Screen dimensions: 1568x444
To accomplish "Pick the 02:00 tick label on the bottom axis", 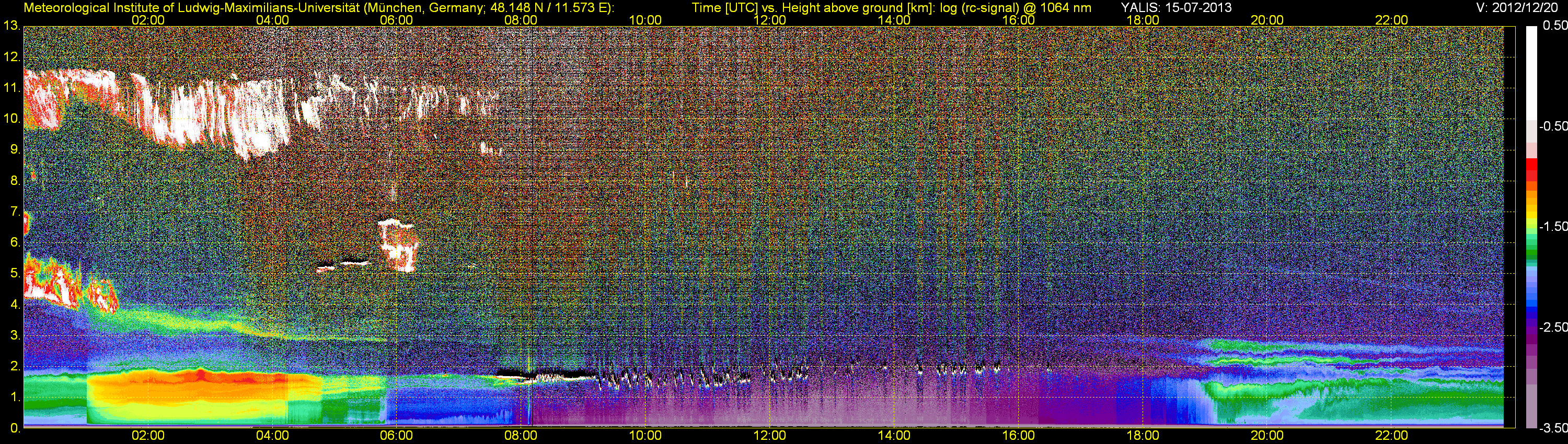I will click(x=148, y=436).
